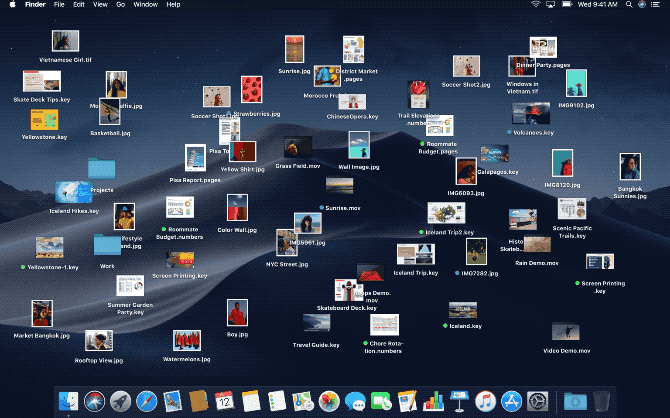Click the date and time in menu bar
The height and width of the screenshot is (418, 670).
pos(593,5)
